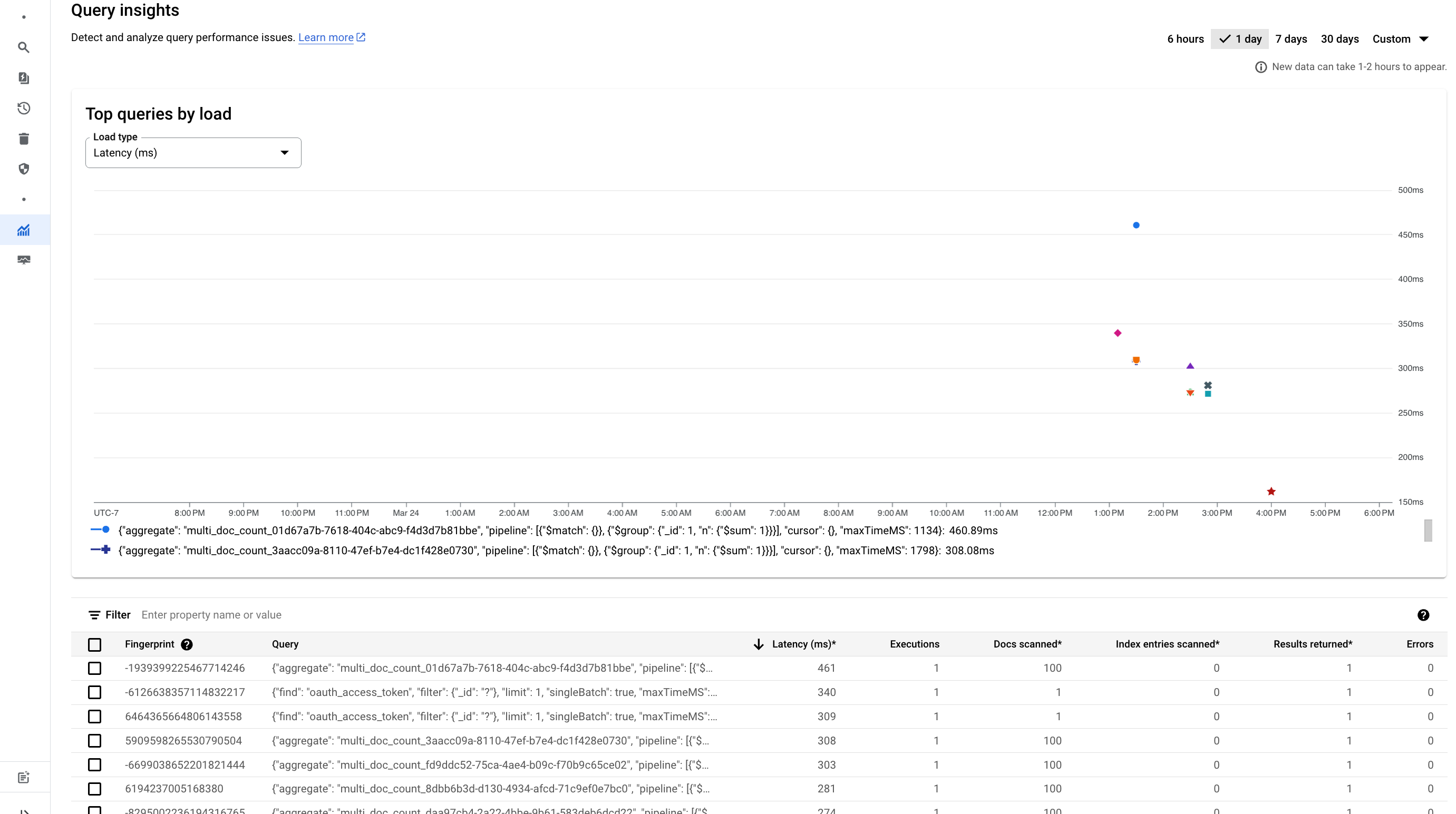This screenshot has height=814, width=1456.
Task: Switch to the 30 days time range
Action: pyautogui.click(x=1340, y=38)
